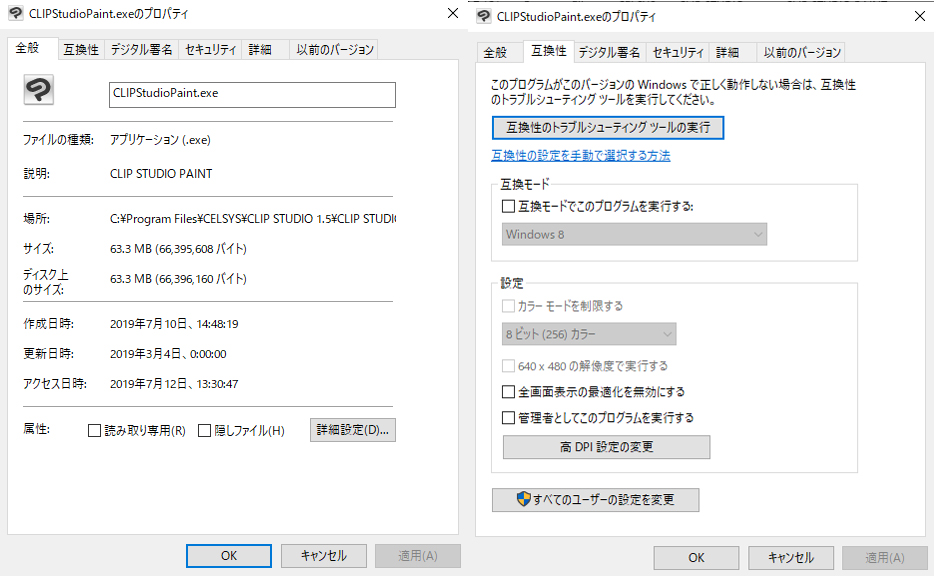The image size is (936, 576).
Task: Click 詳細設定(D)... button
Action: (353, 430)
